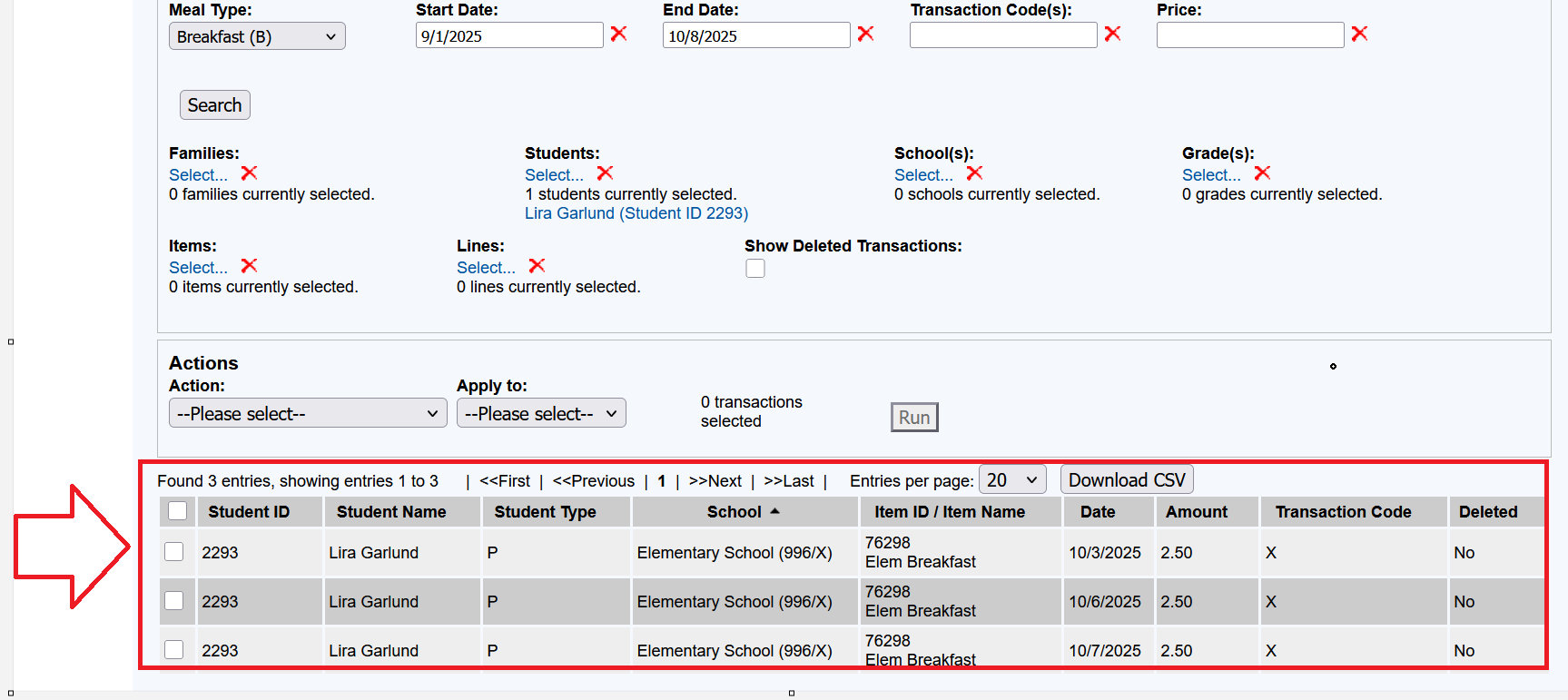Click the Search button
This screenshot has width=1568, height=700.
point(214,105)
